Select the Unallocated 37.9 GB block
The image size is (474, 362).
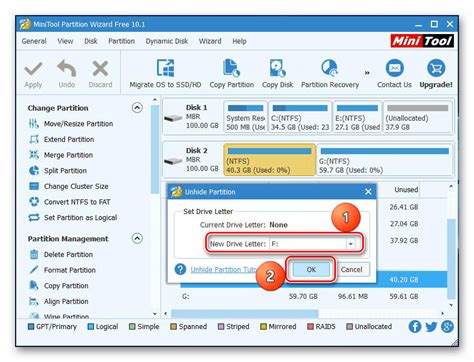tap(418, 117)
